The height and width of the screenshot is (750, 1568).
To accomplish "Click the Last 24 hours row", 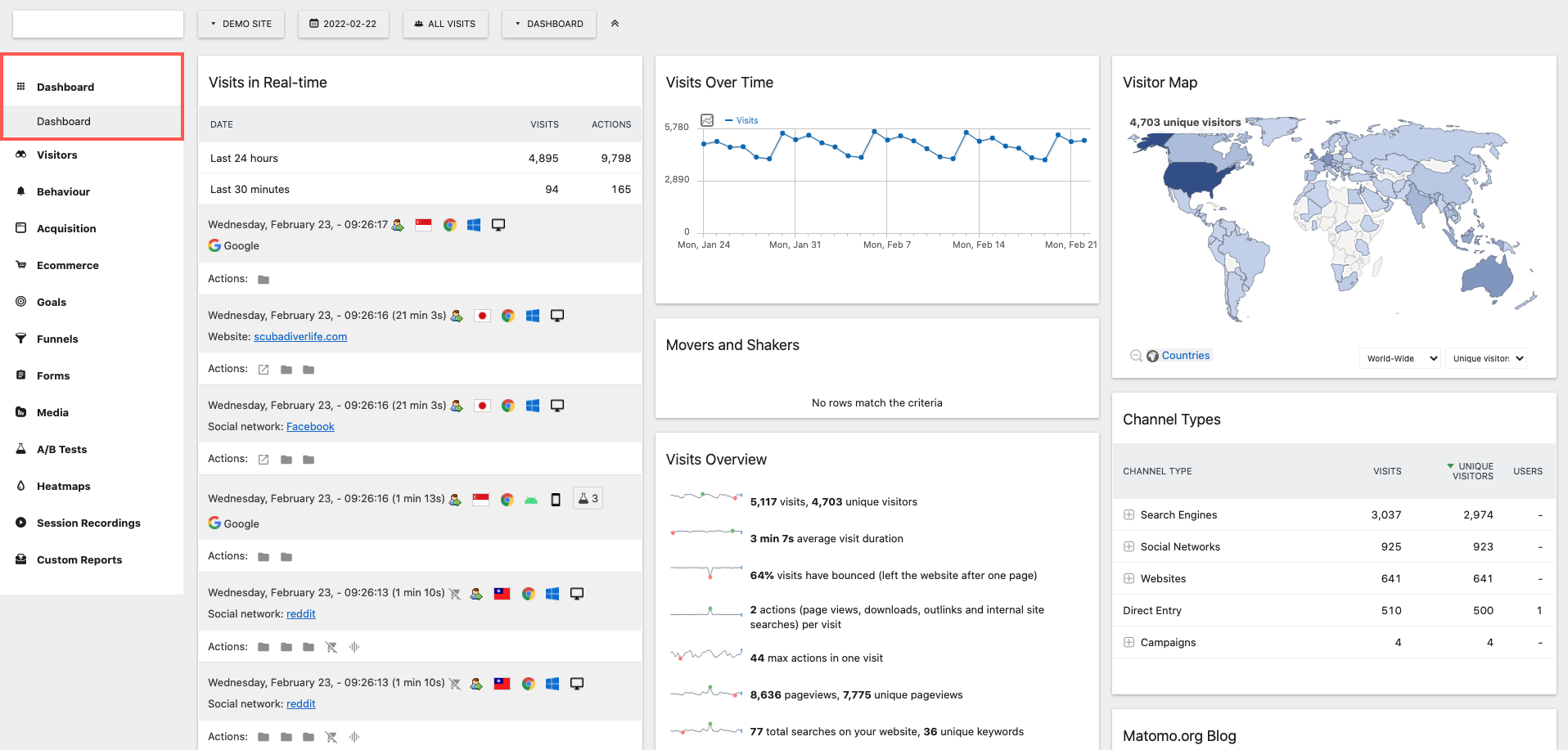I will click(420, 158).
